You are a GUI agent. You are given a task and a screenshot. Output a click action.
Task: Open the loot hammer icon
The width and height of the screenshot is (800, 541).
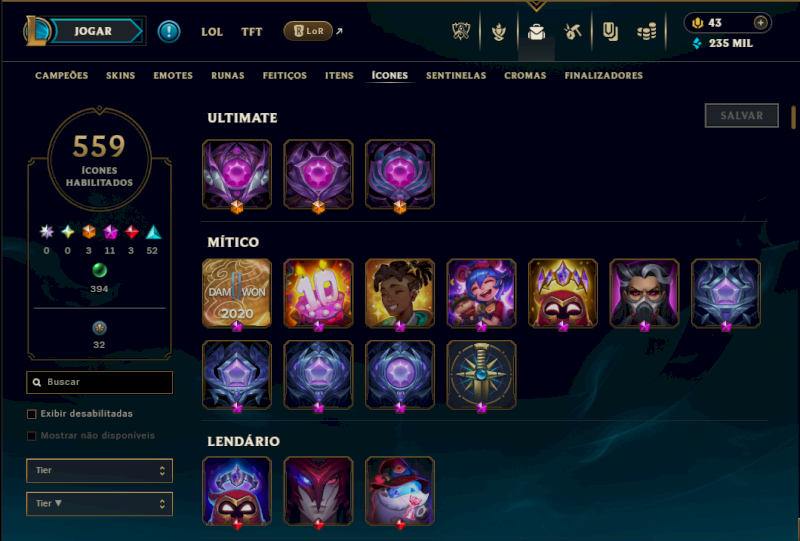point(572,32)
